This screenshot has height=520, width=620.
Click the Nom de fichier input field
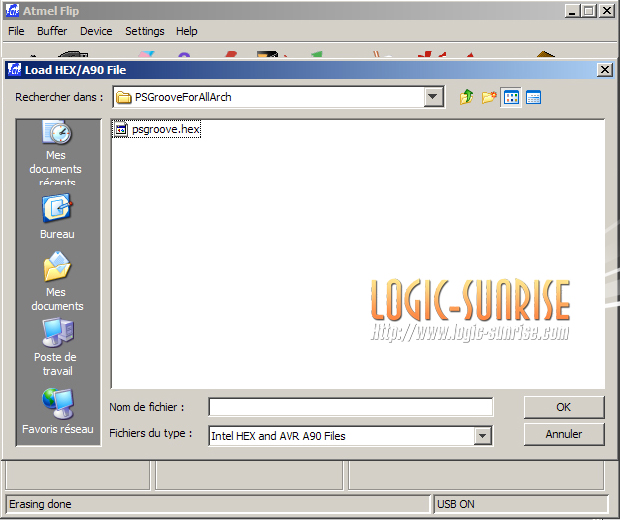[x=350, y=407]
